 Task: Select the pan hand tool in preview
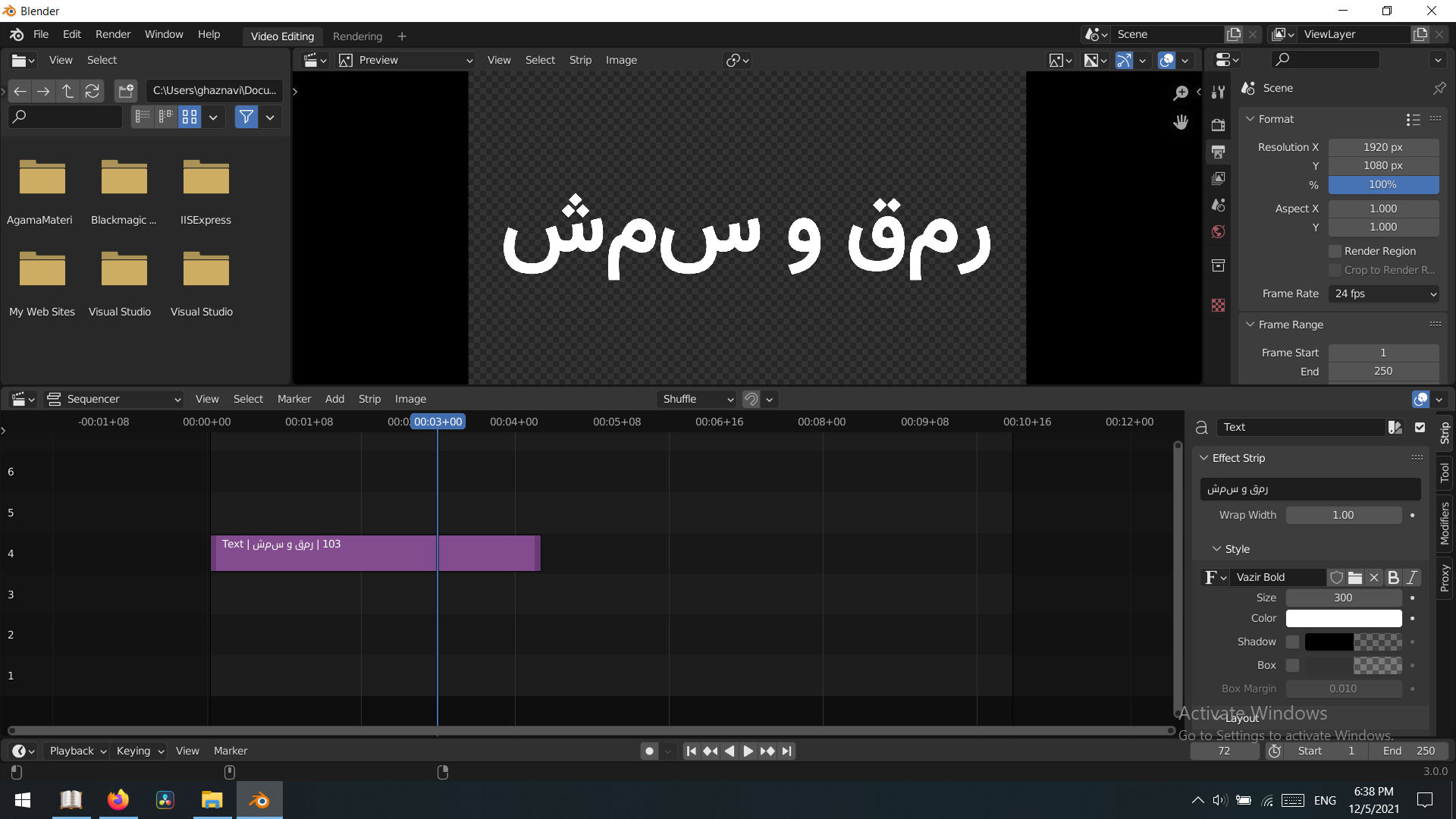[x=1181, y=122]
